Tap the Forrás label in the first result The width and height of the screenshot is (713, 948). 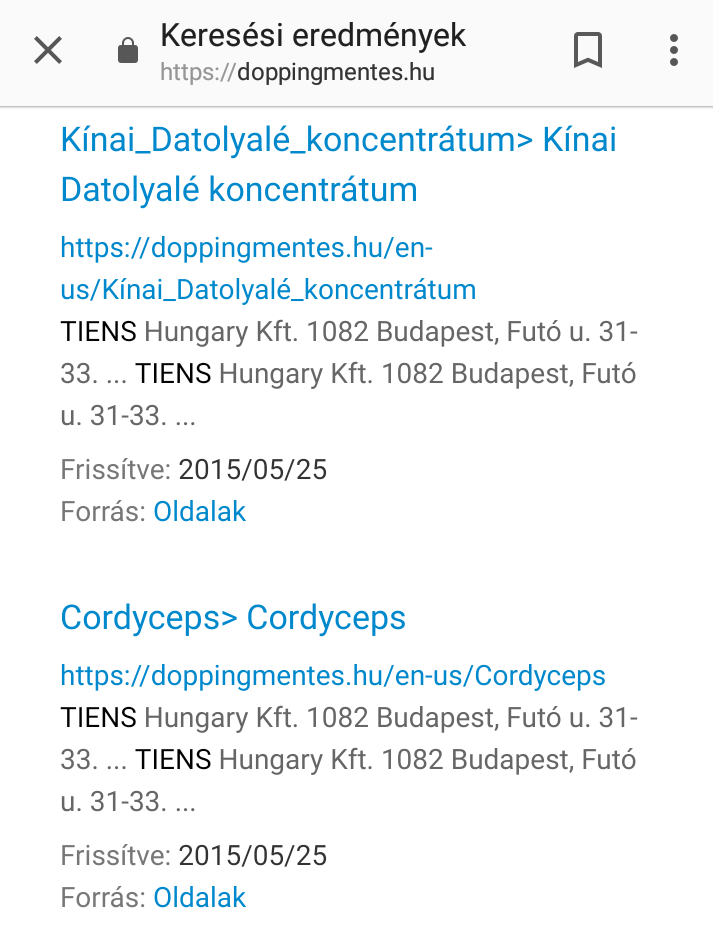[103, 511]
